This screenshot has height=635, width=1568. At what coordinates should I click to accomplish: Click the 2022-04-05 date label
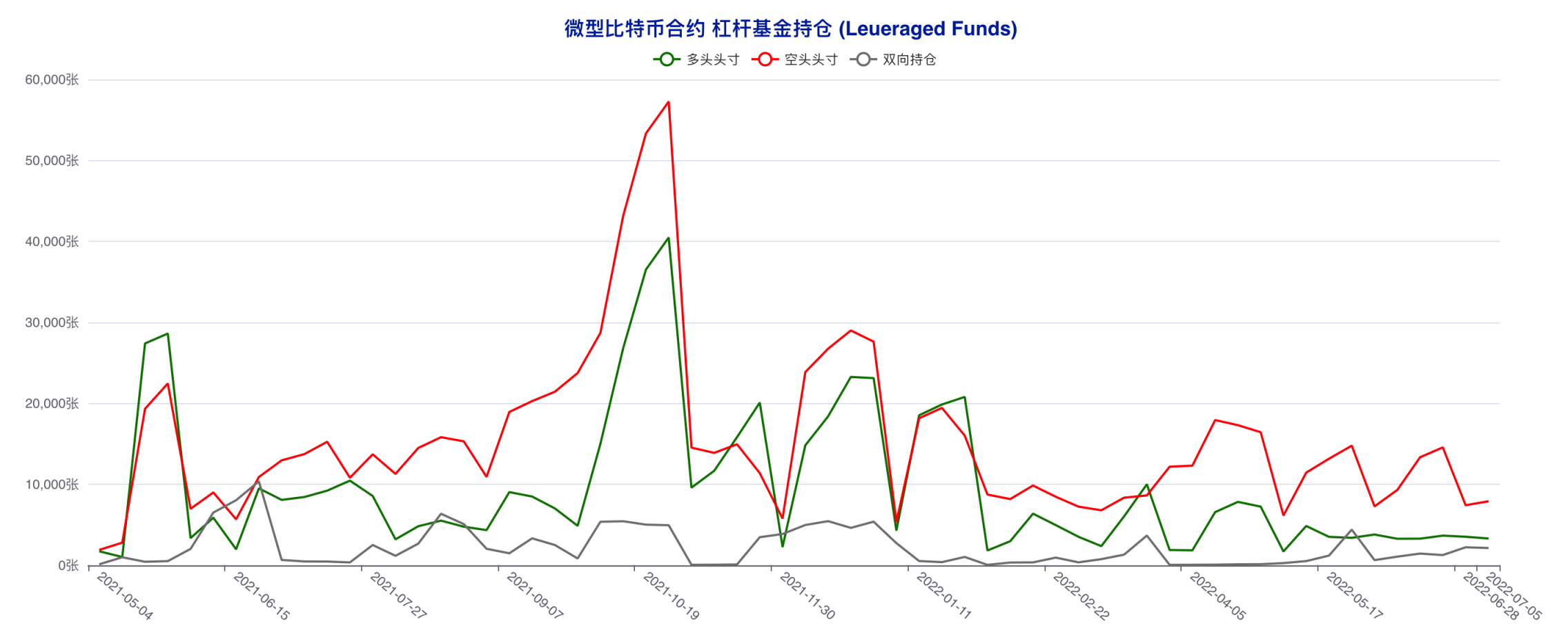(1217, 596)
